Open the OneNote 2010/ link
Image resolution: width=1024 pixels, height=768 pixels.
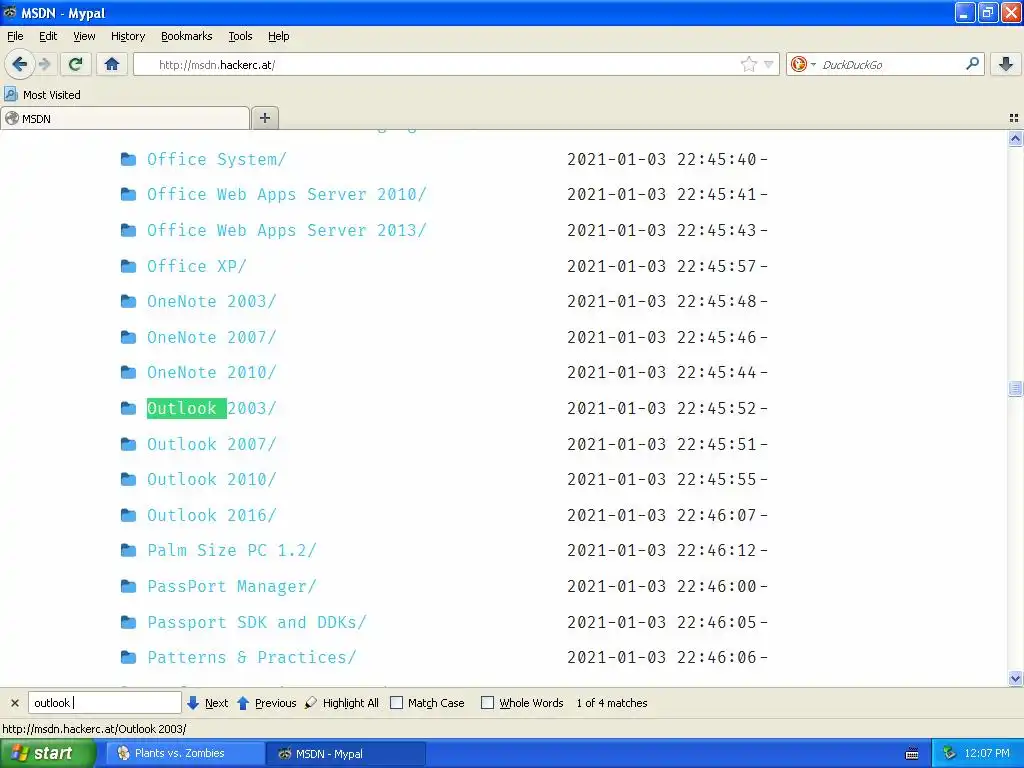[212, 372]
